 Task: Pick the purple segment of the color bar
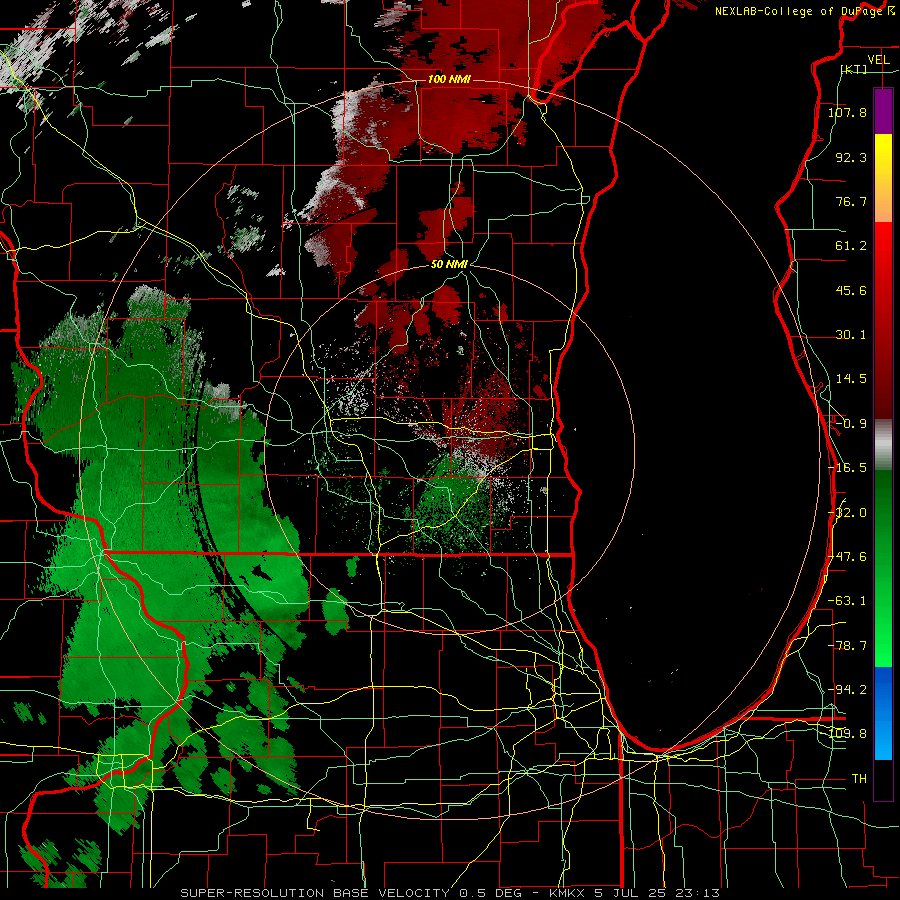pyautogui.click(x=883, y=111)
